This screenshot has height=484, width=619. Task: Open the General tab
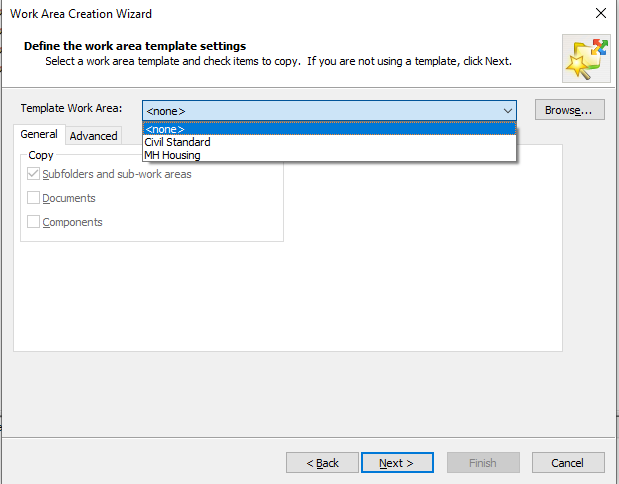(39, 134)
